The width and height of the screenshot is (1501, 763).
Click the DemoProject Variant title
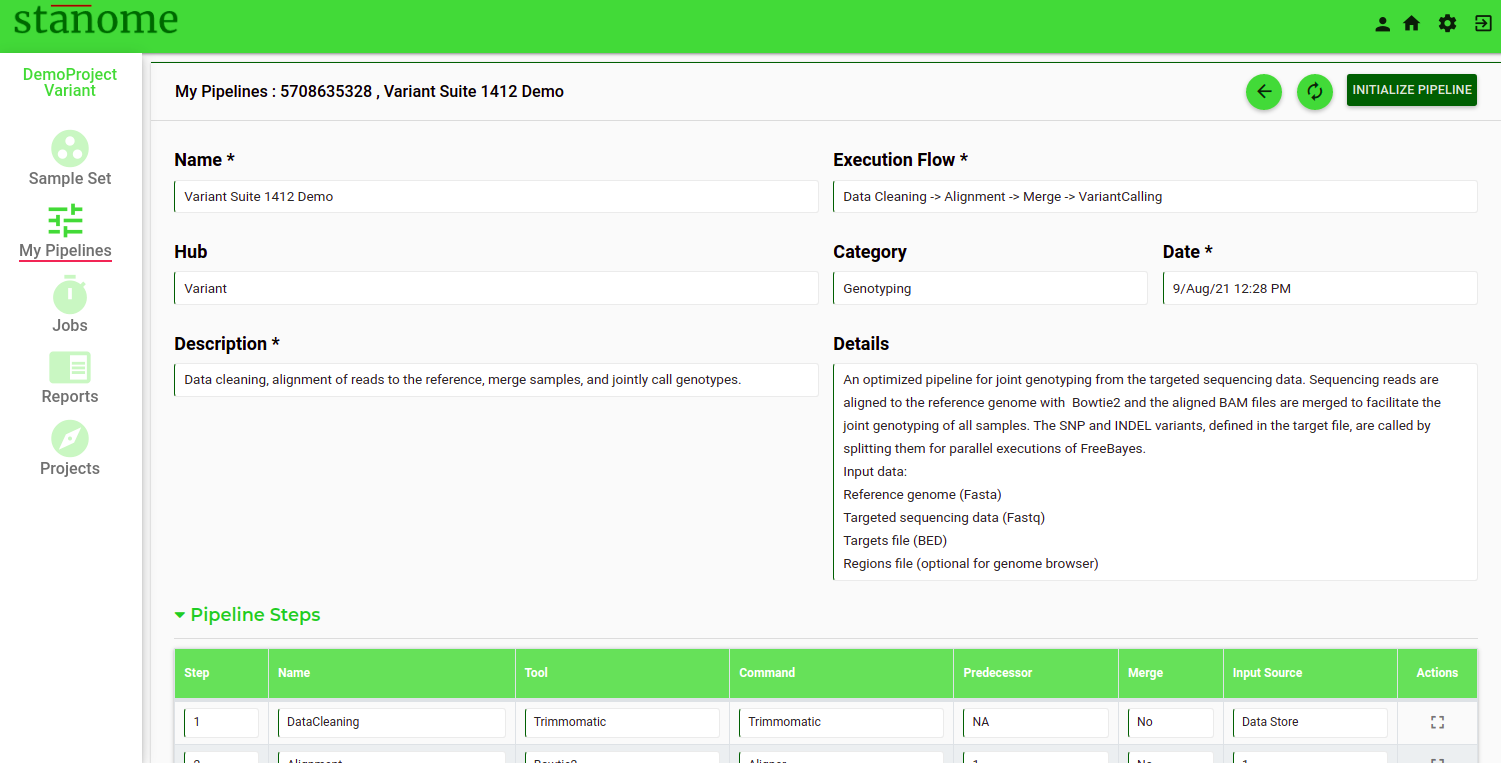pyautogui.click(x=70, y=82)
